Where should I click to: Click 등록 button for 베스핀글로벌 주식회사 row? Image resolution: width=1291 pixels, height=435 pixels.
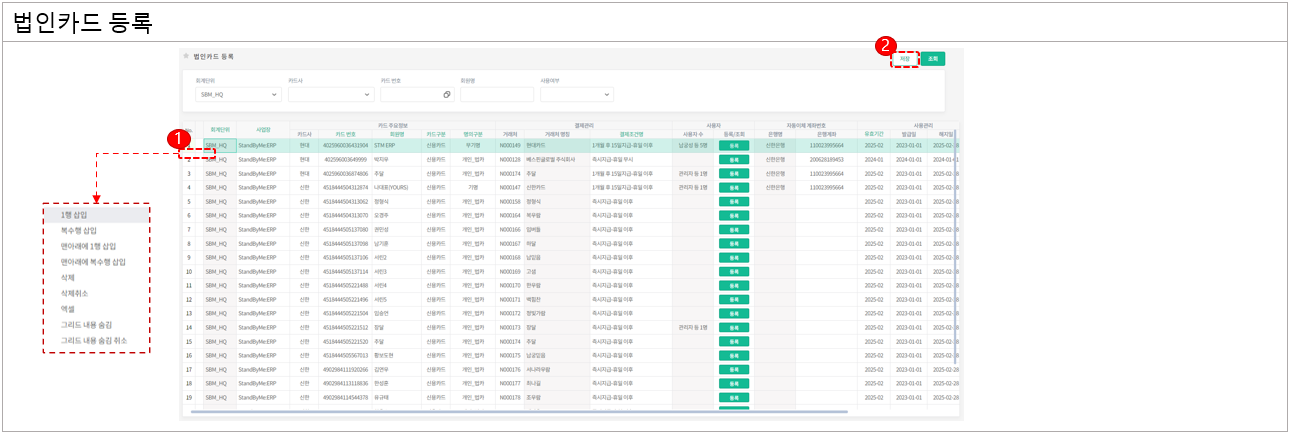click(733, 159)
